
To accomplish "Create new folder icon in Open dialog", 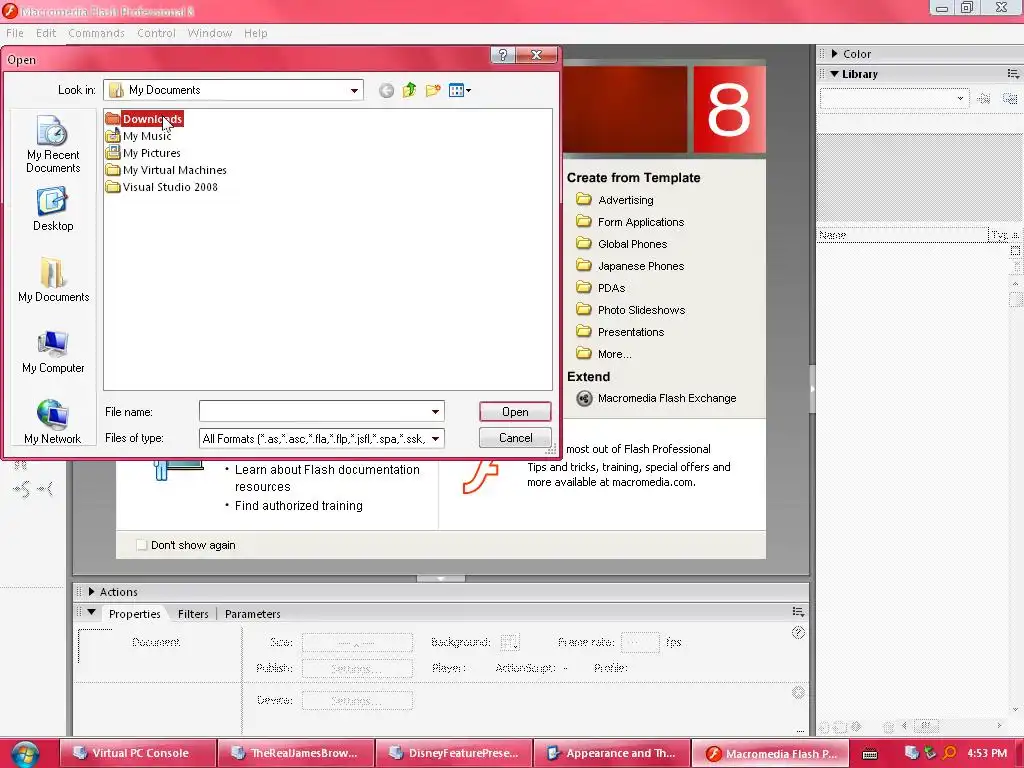I will point(432,90).
